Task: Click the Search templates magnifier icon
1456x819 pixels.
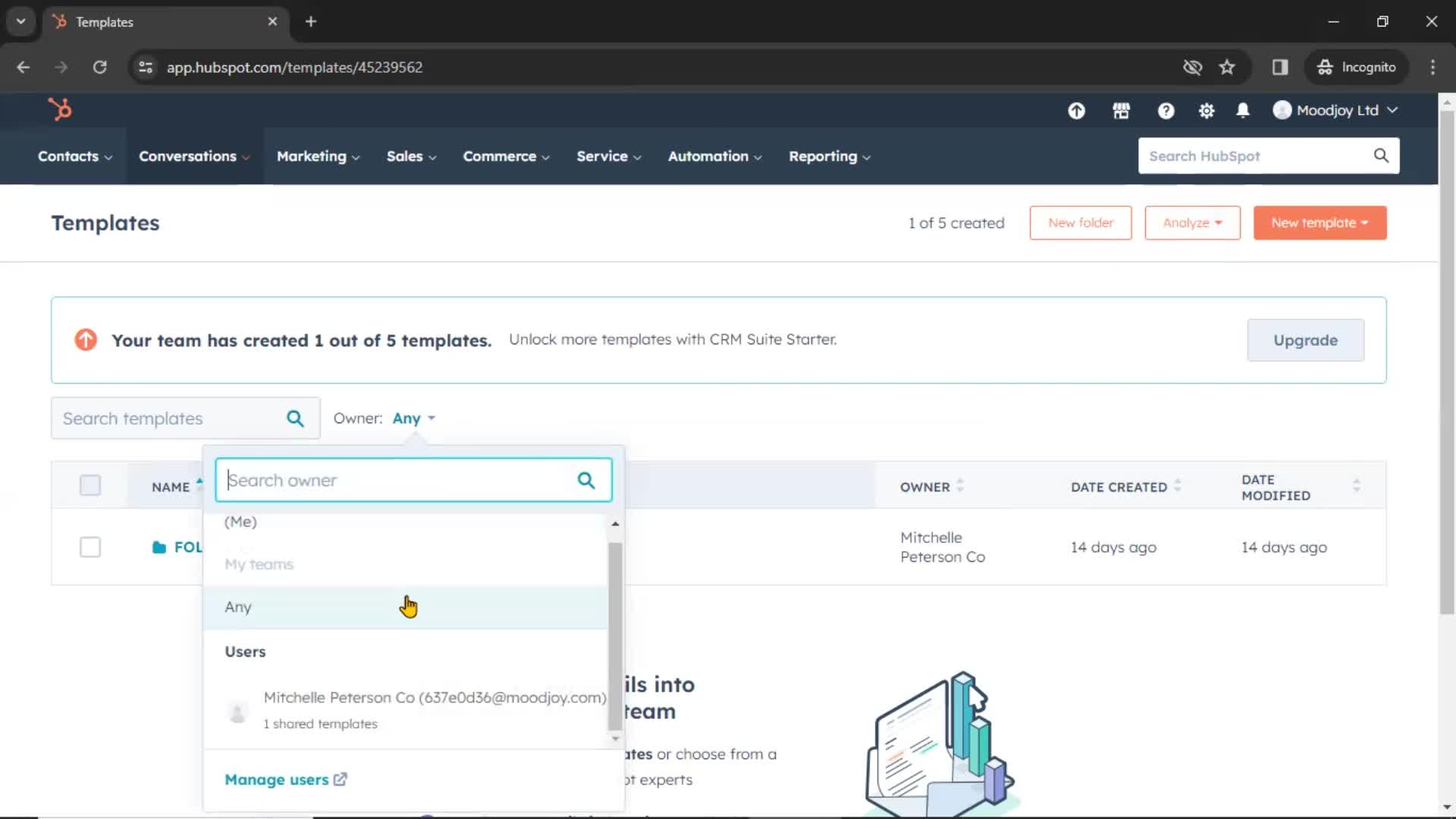Action: click(295, 419)
